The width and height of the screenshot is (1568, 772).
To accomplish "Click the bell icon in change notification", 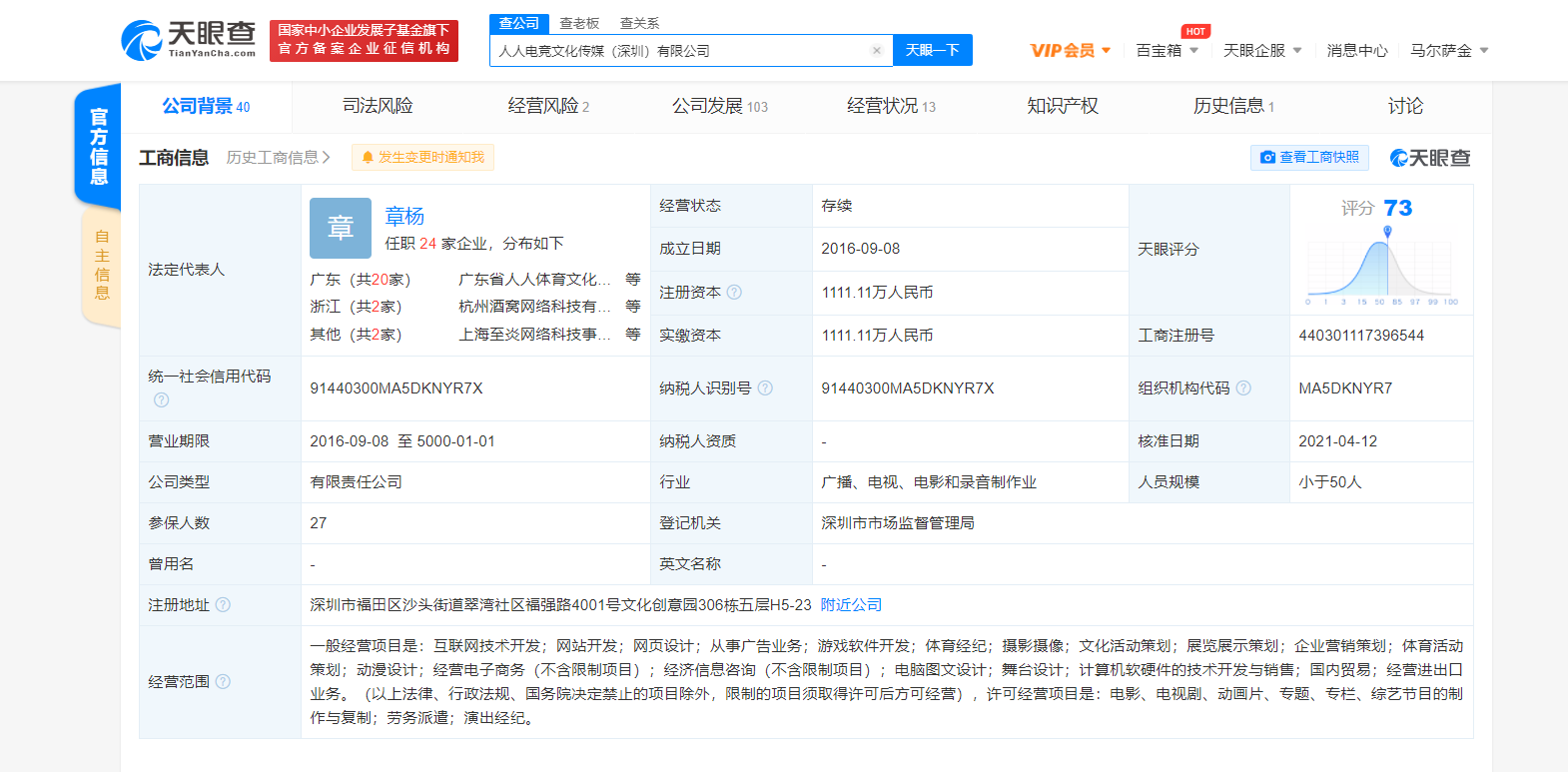I will (x=368, y=158).
